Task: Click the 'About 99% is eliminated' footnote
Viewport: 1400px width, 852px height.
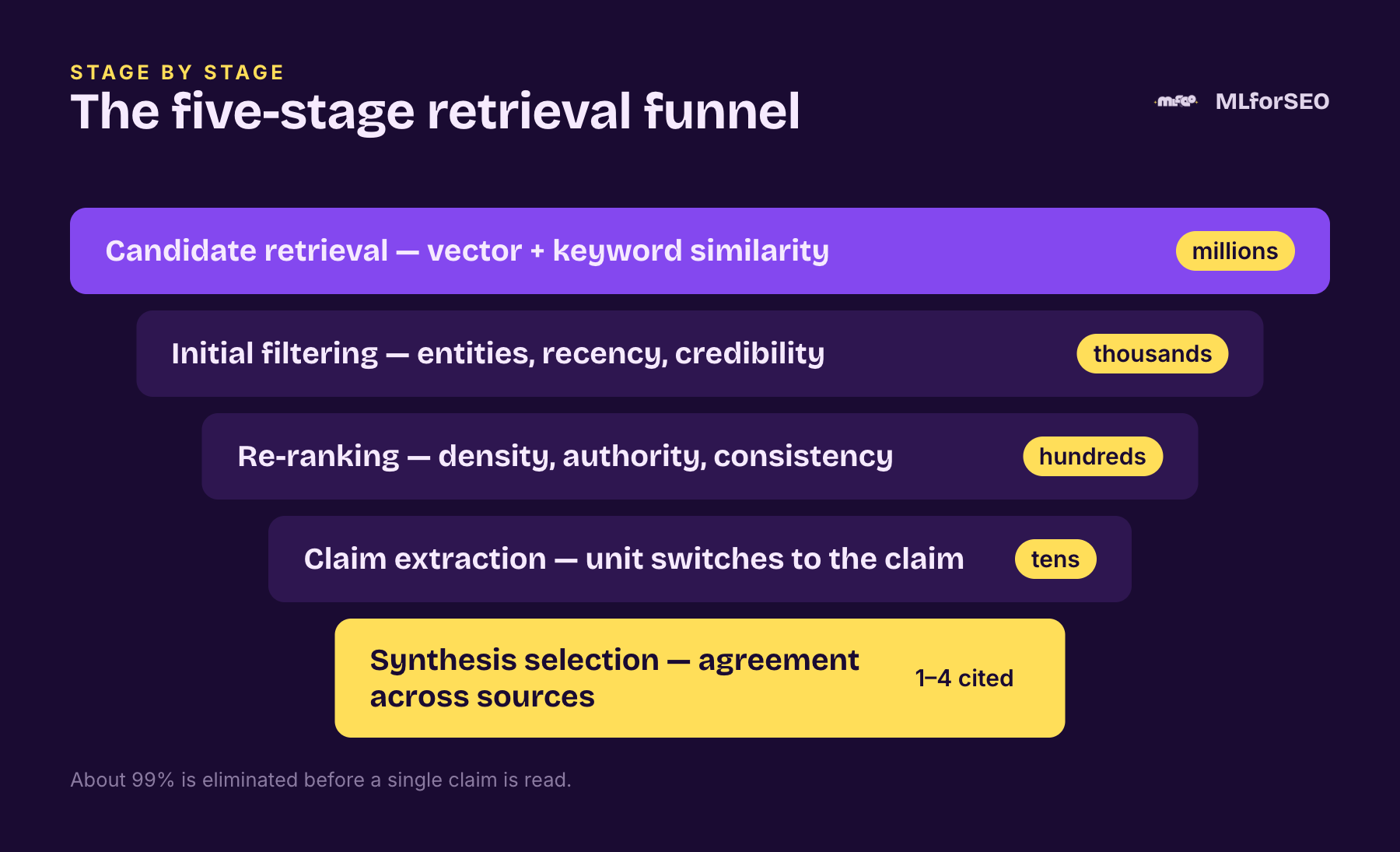Action: tap(320, 780)
